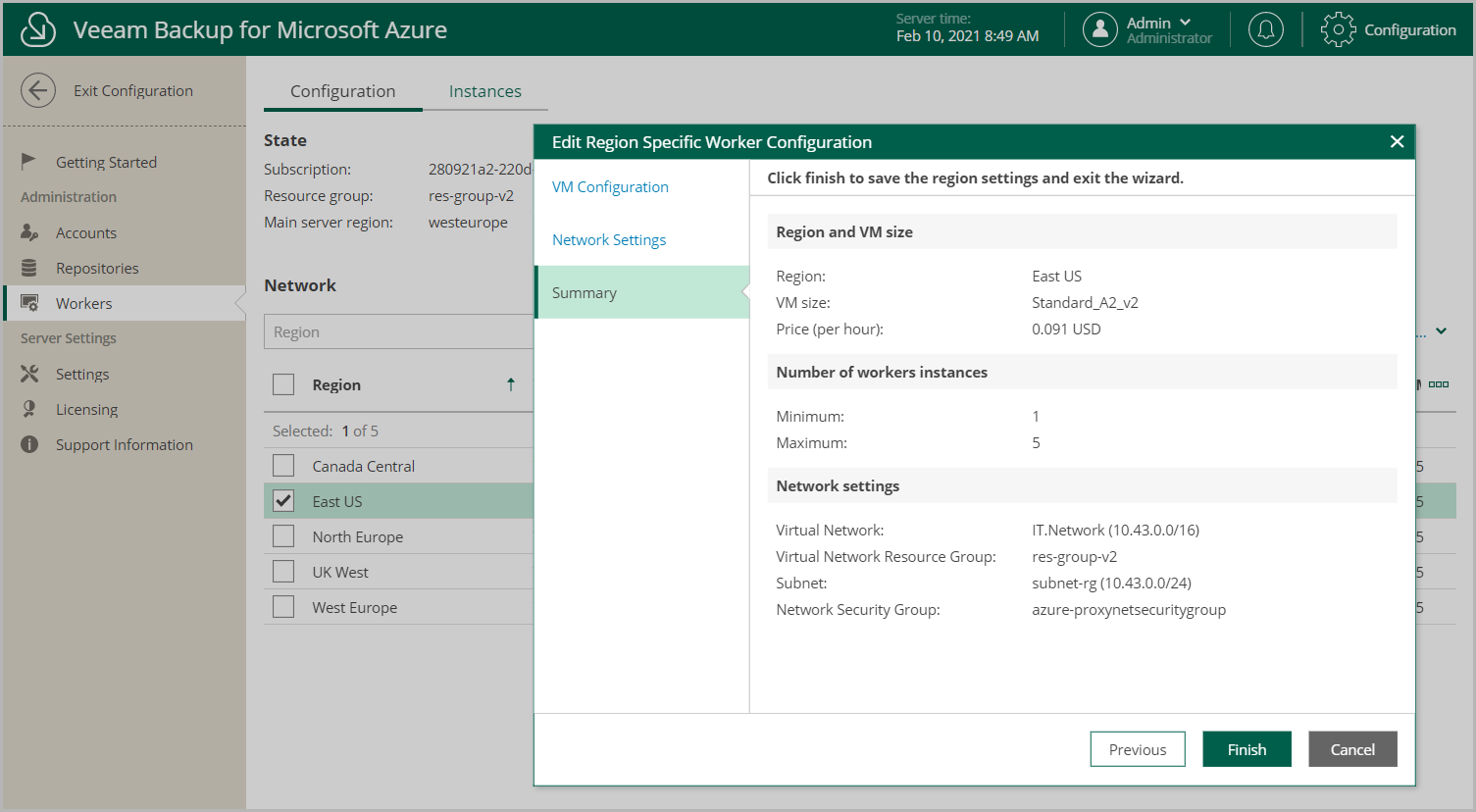This screenshot has height=812, width=1476.
Task: Select the North Europe row text
Action: click(358, 536)
